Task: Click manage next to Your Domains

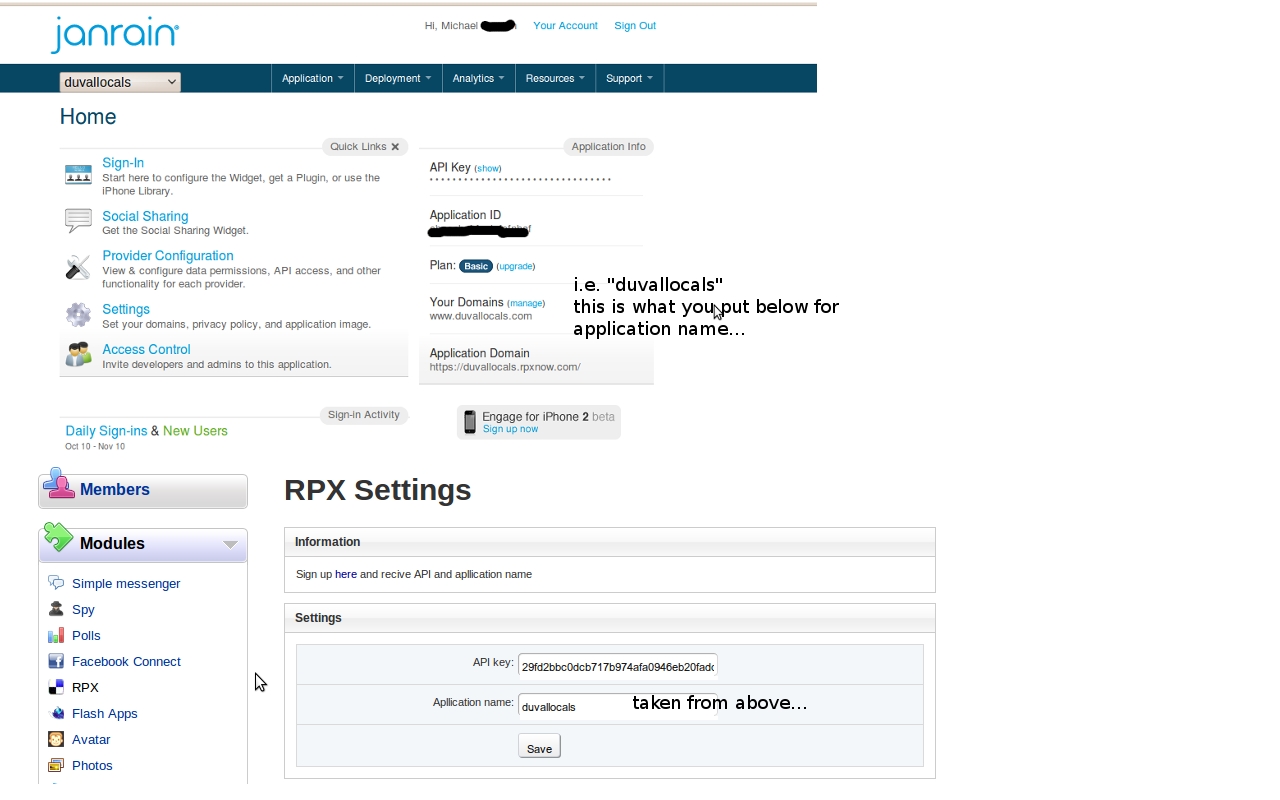Action: 526,303
